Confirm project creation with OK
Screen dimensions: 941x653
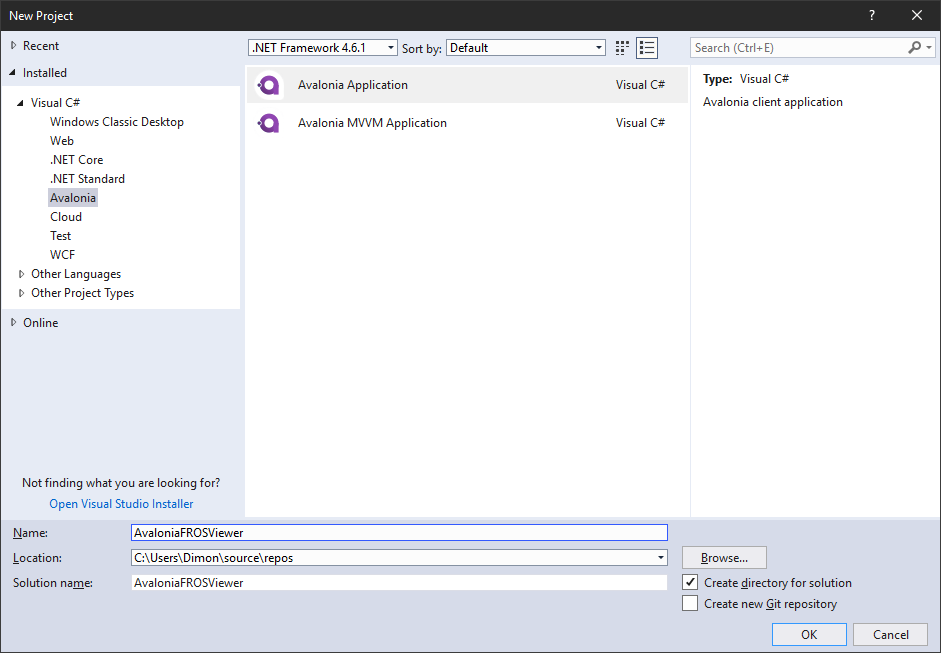808,634
